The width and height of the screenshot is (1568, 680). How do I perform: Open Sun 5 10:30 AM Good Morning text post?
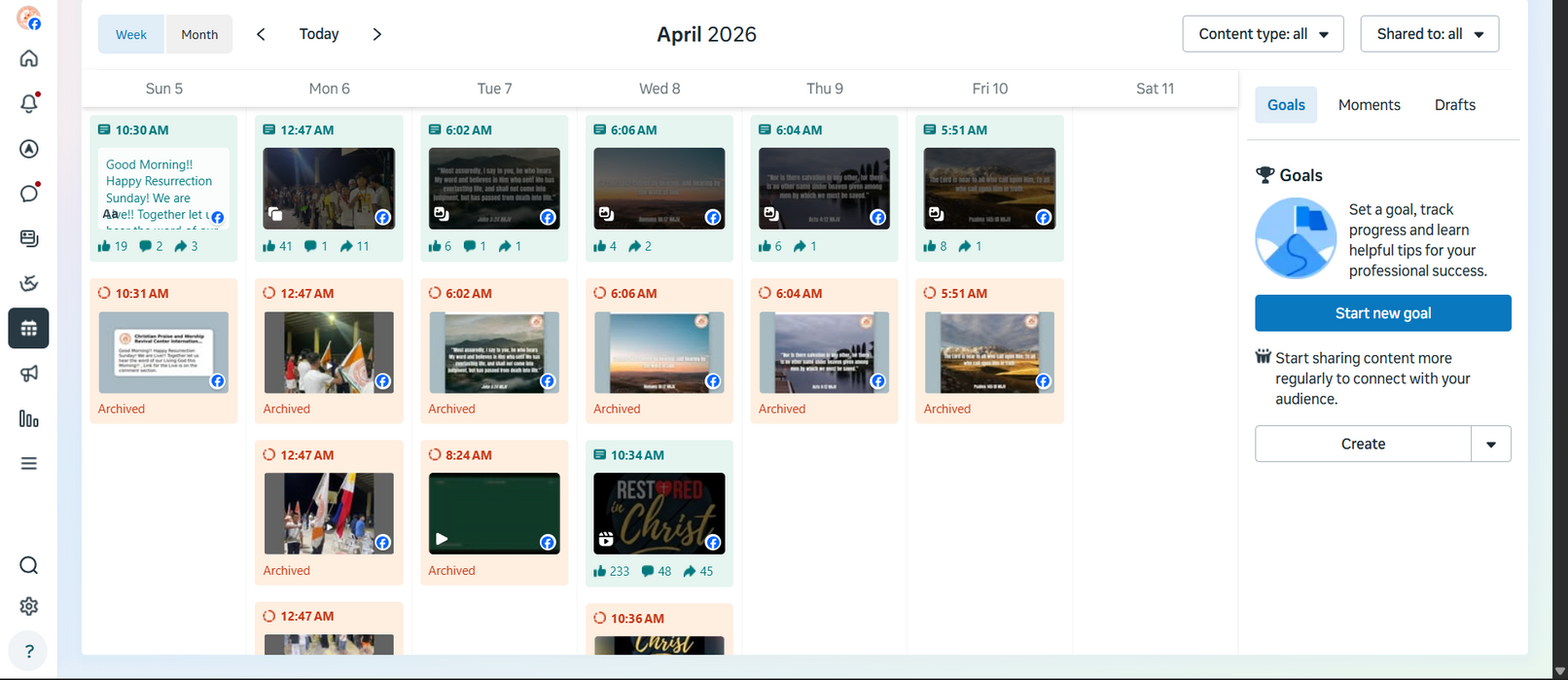pyautogui.click(x=164, y=189)
